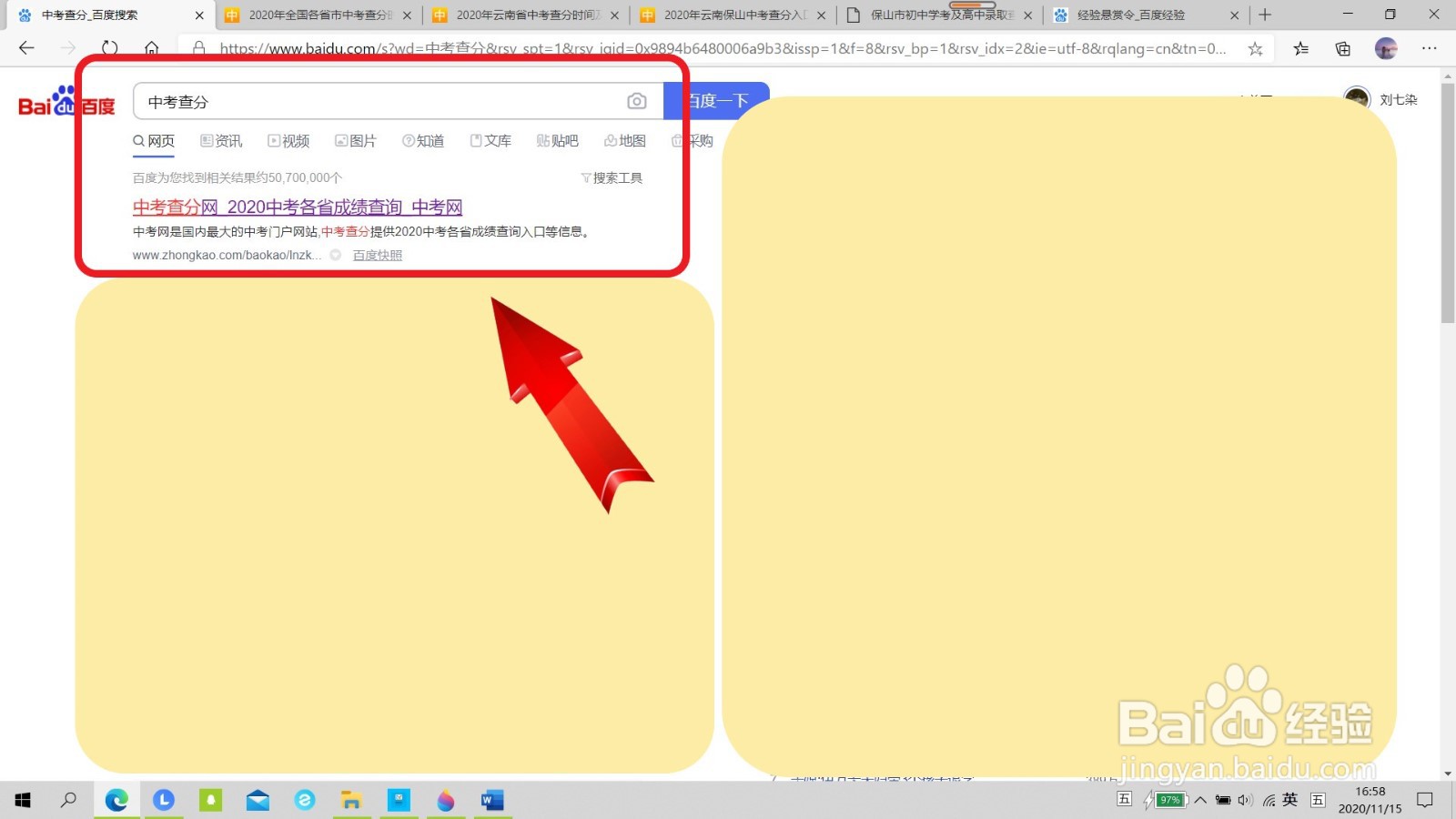Select the 文库 search category

(x=490, y=141)
